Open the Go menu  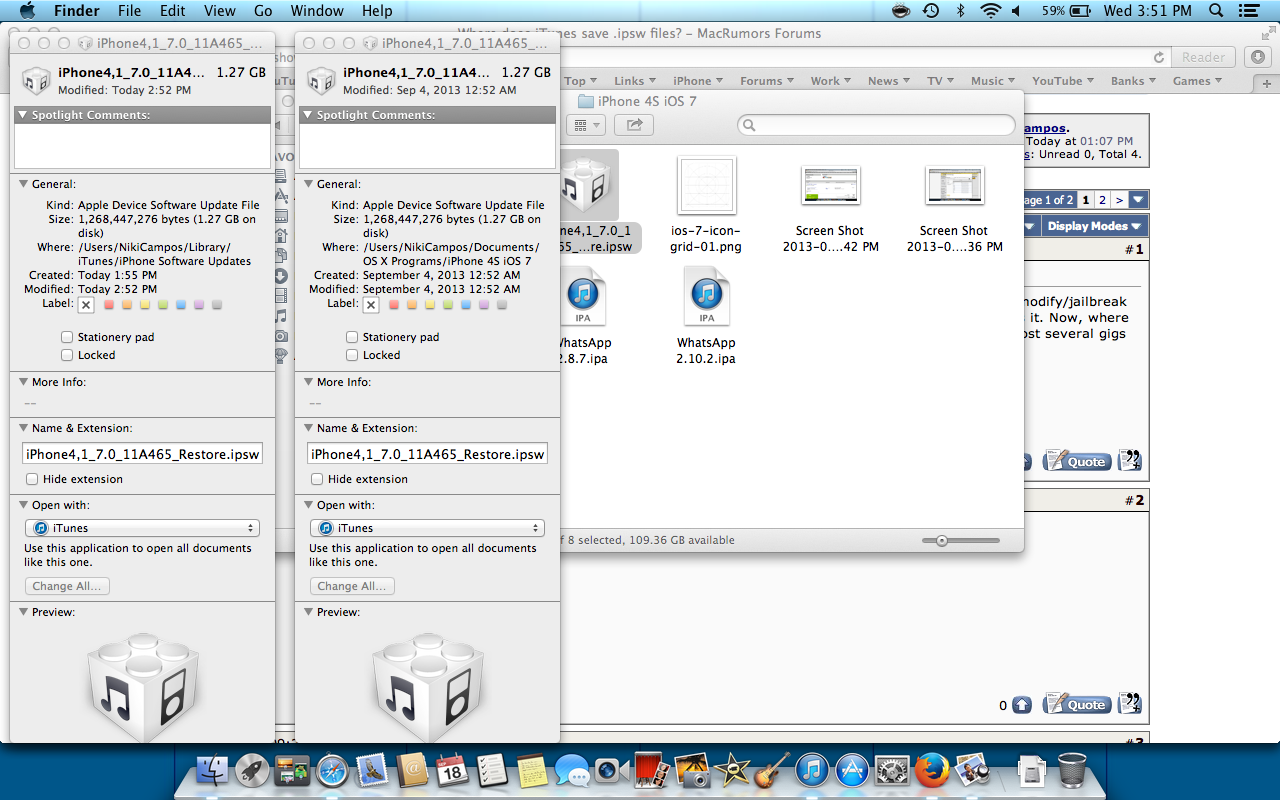tap(263, 11)
